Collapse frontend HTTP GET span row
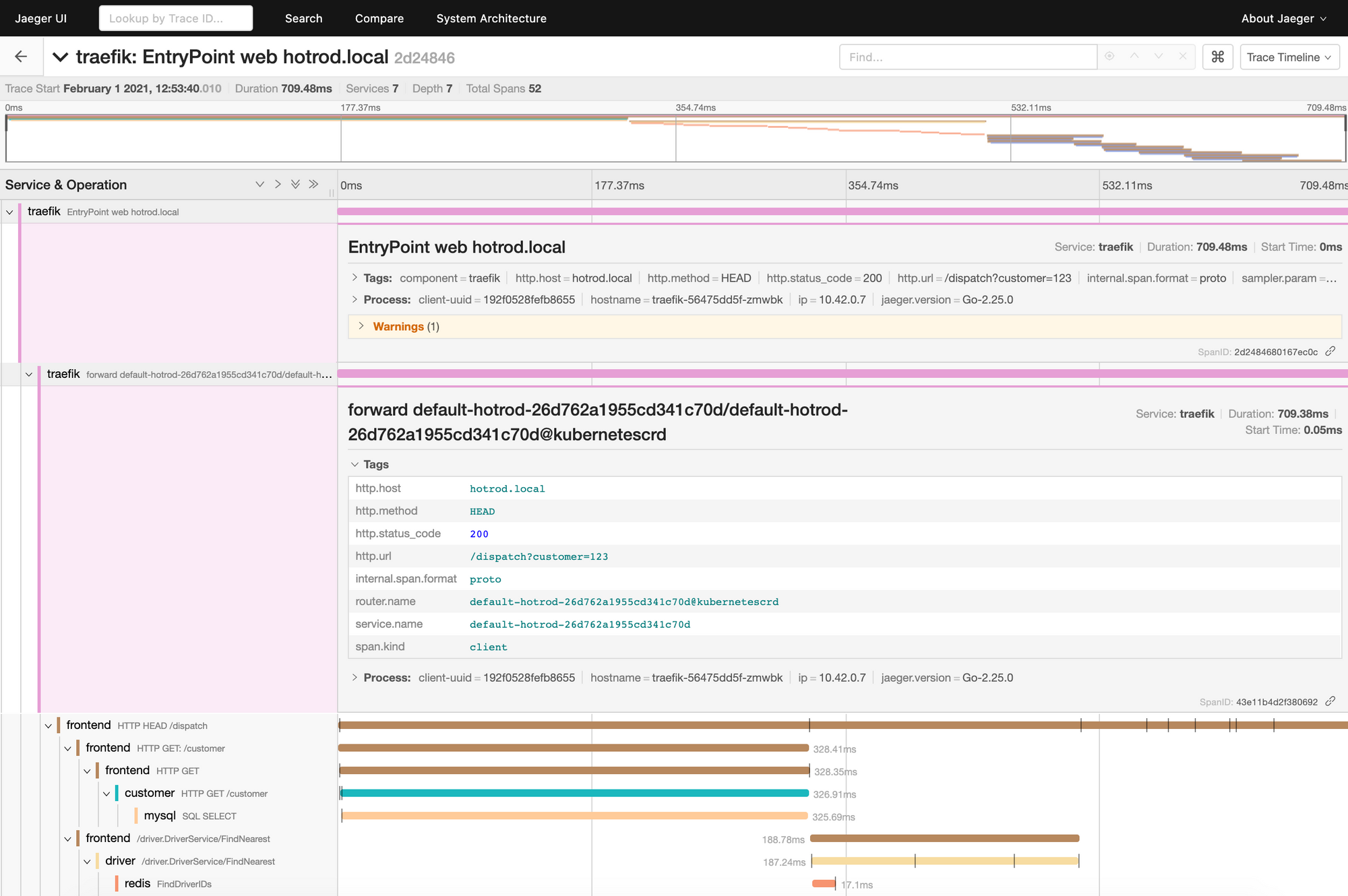The height and width of the screenshot is (896, 1348). (88, 771)
